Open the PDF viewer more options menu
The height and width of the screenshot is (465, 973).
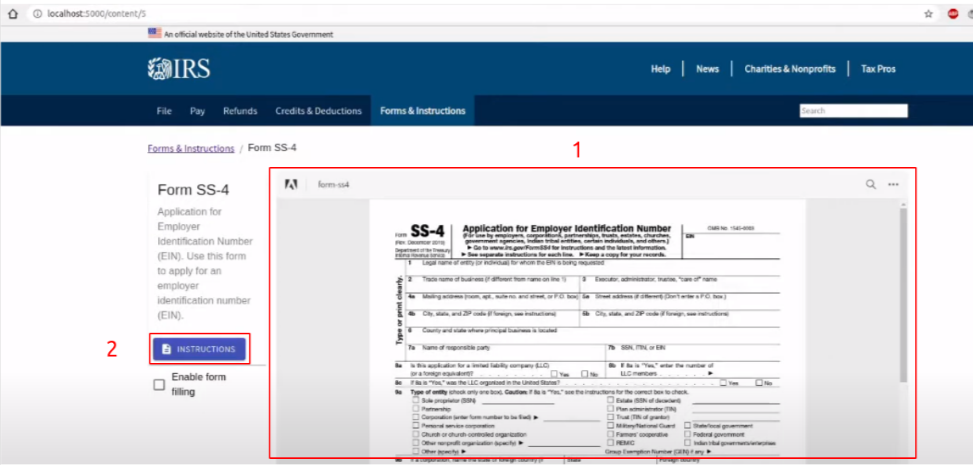pos(893,184)
